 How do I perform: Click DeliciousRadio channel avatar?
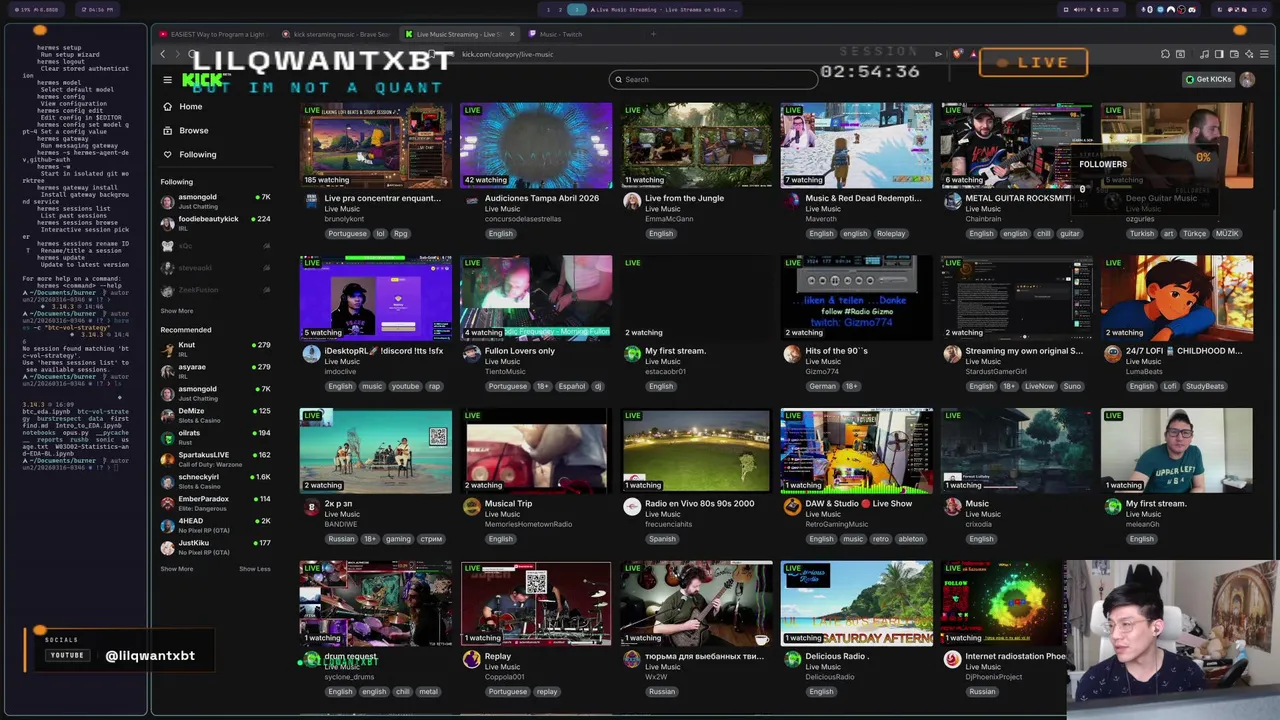tap(792, 659)
